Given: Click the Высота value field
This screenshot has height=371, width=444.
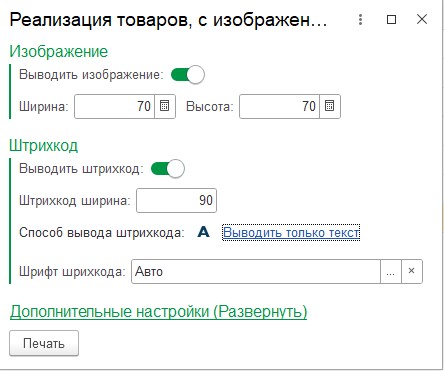Looking at the screenshot, I should click(x=279, y=106).
